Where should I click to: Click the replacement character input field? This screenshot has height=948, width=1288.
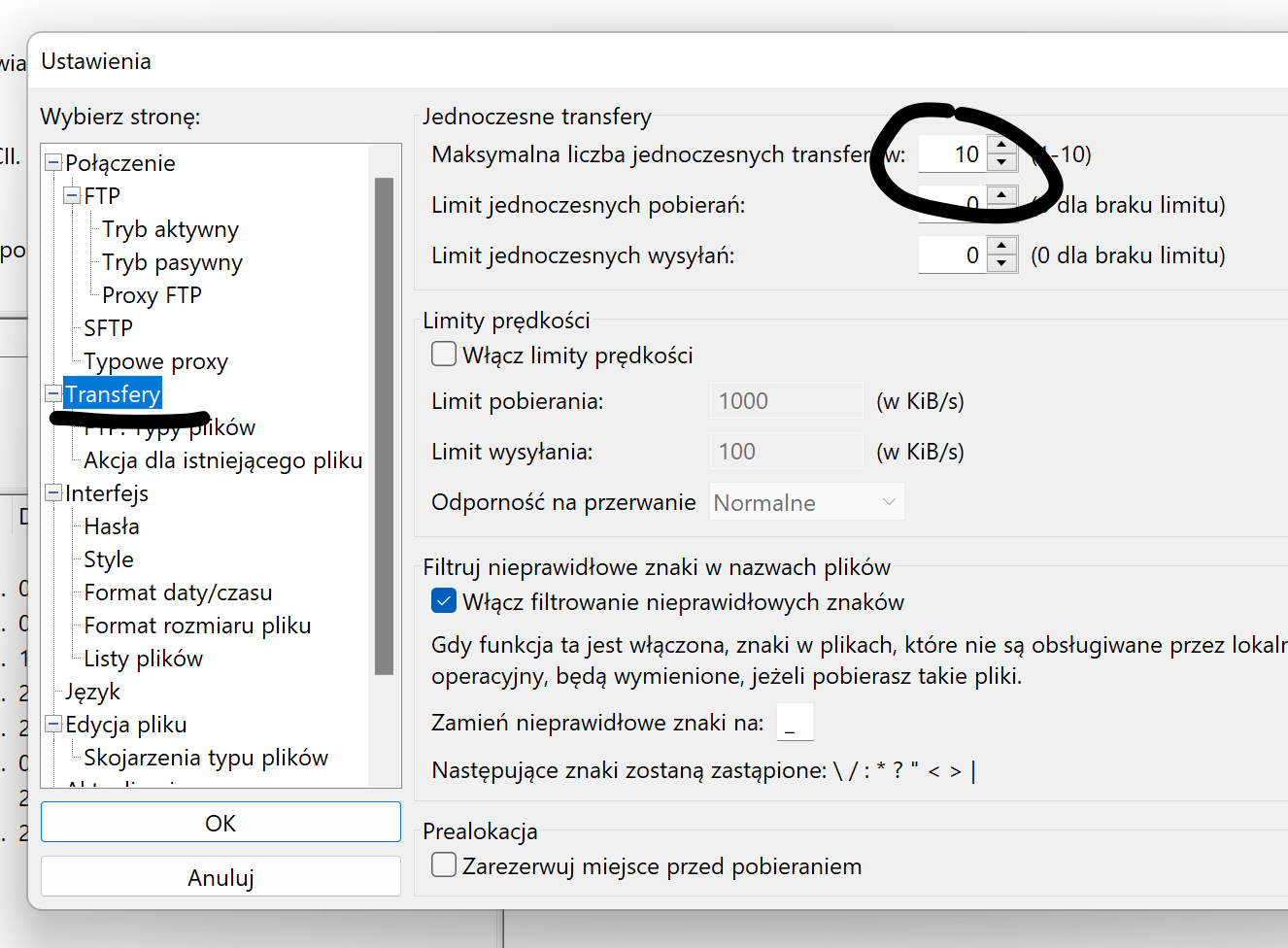point(795,723)
